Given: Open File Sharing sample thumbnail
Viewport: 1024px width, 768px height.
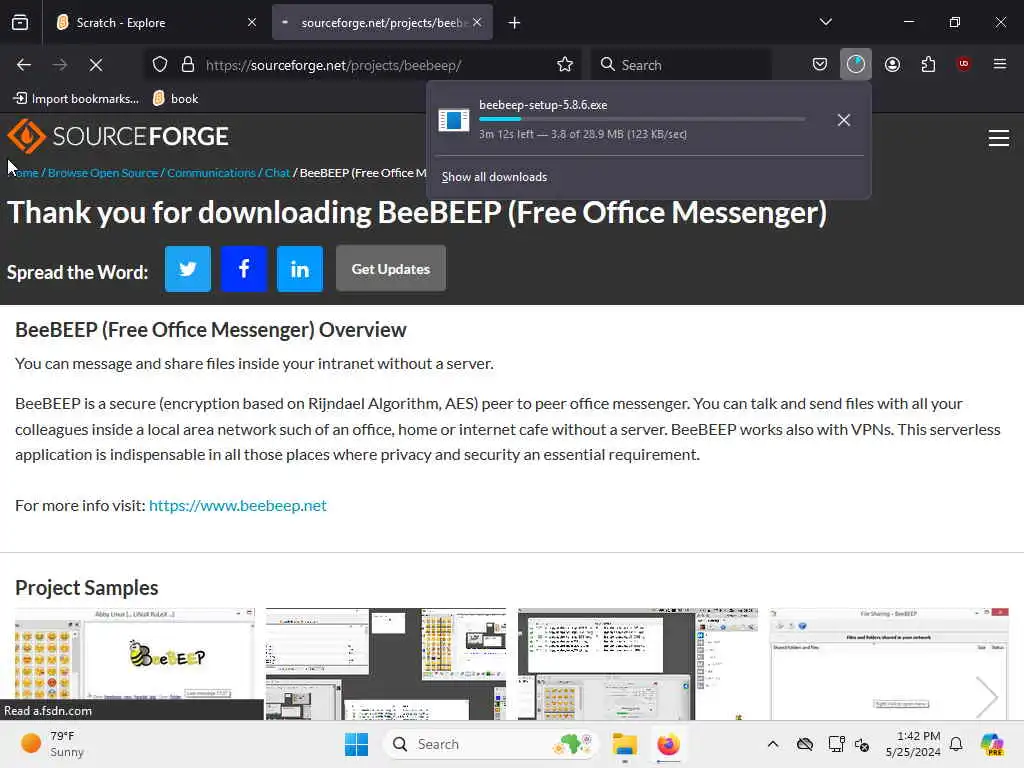Looking at the screenshot, I should click(889, 664).
